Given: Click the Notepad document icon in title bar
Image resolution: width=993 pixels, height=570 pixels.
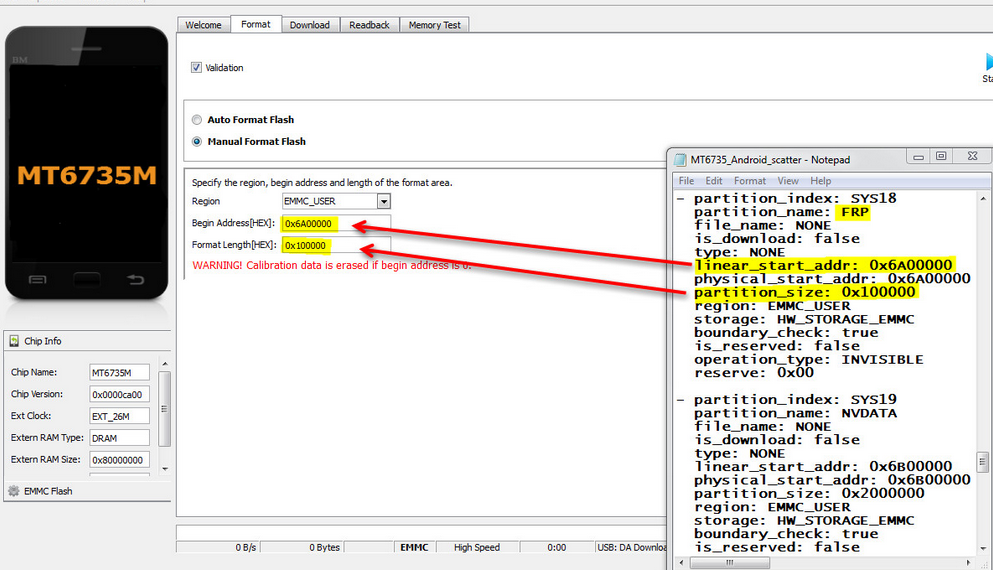Looking at the screenshot, I should pyautogui.click(x=680, y=160).
